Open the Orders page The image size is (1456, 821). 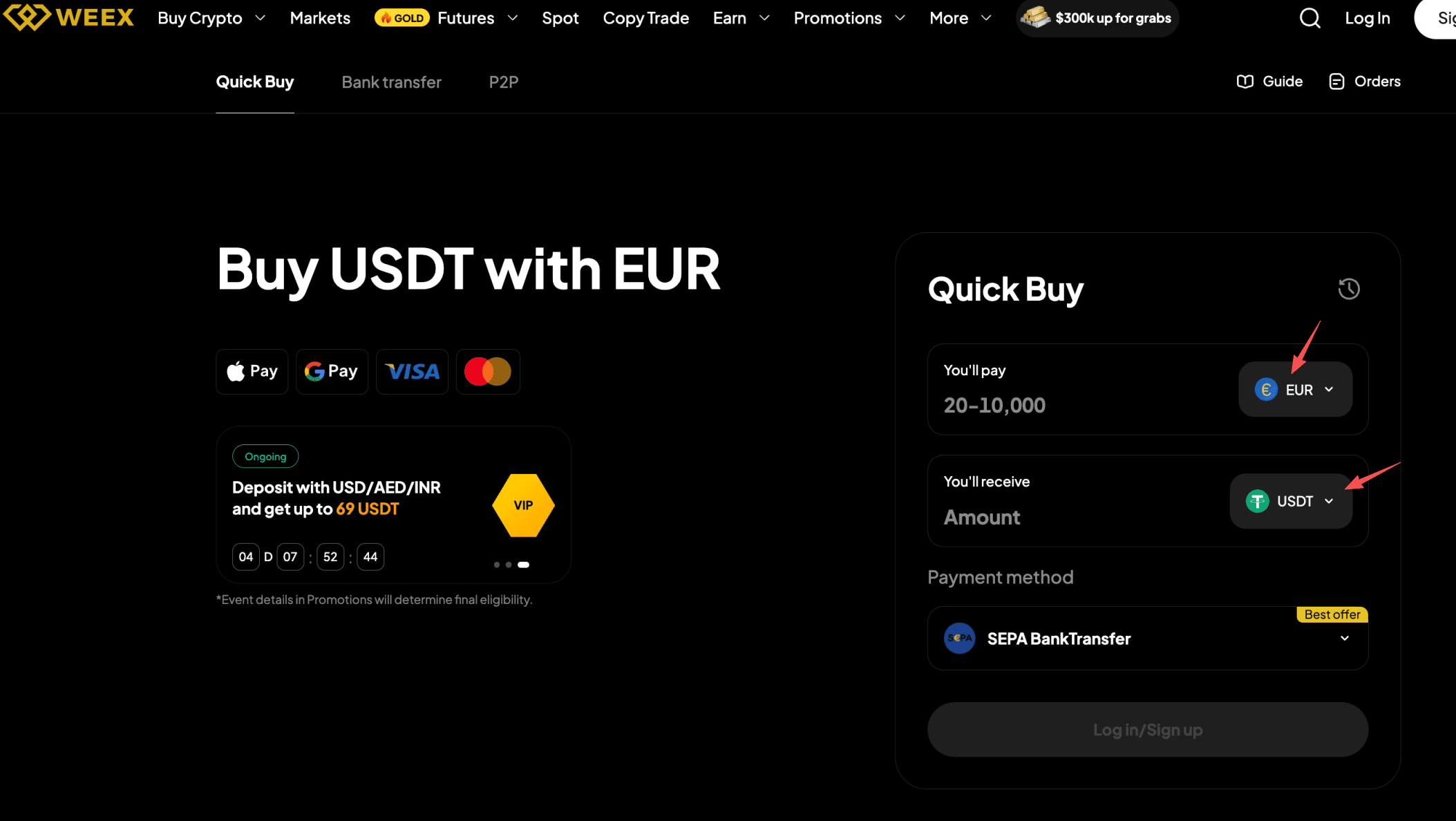(x=1365, y=82)
